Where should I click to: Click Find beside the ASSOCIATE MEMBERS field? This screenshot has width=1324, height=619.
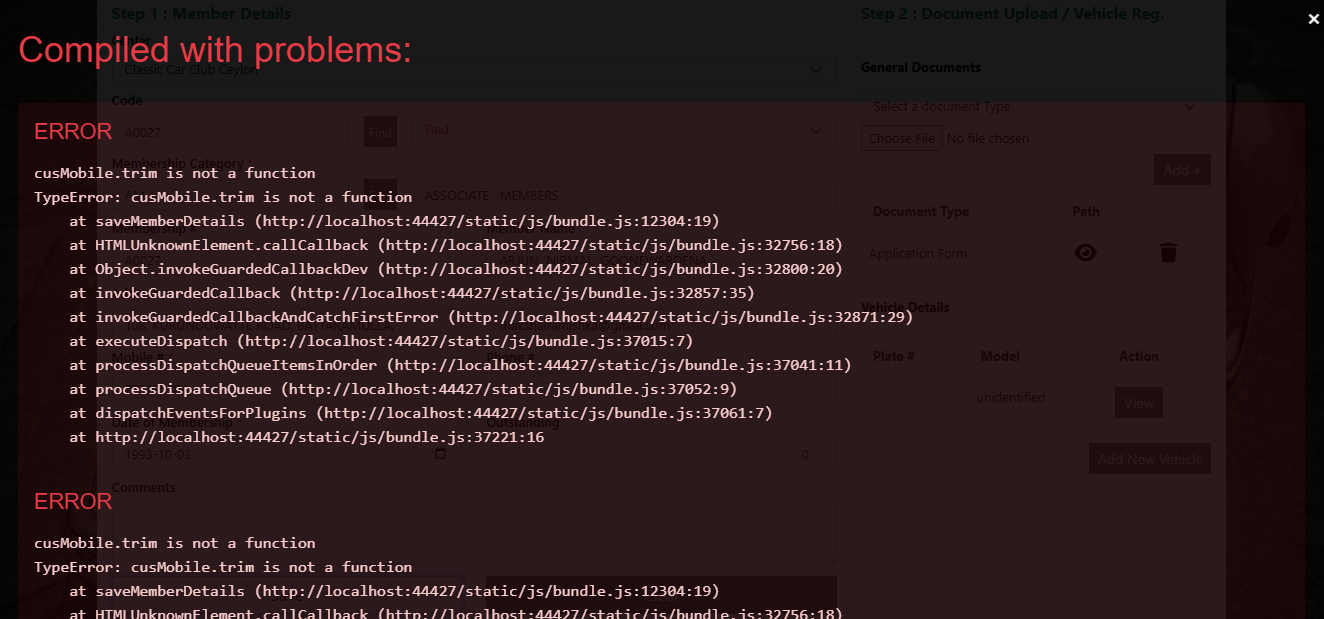click(x=380, y=194)
